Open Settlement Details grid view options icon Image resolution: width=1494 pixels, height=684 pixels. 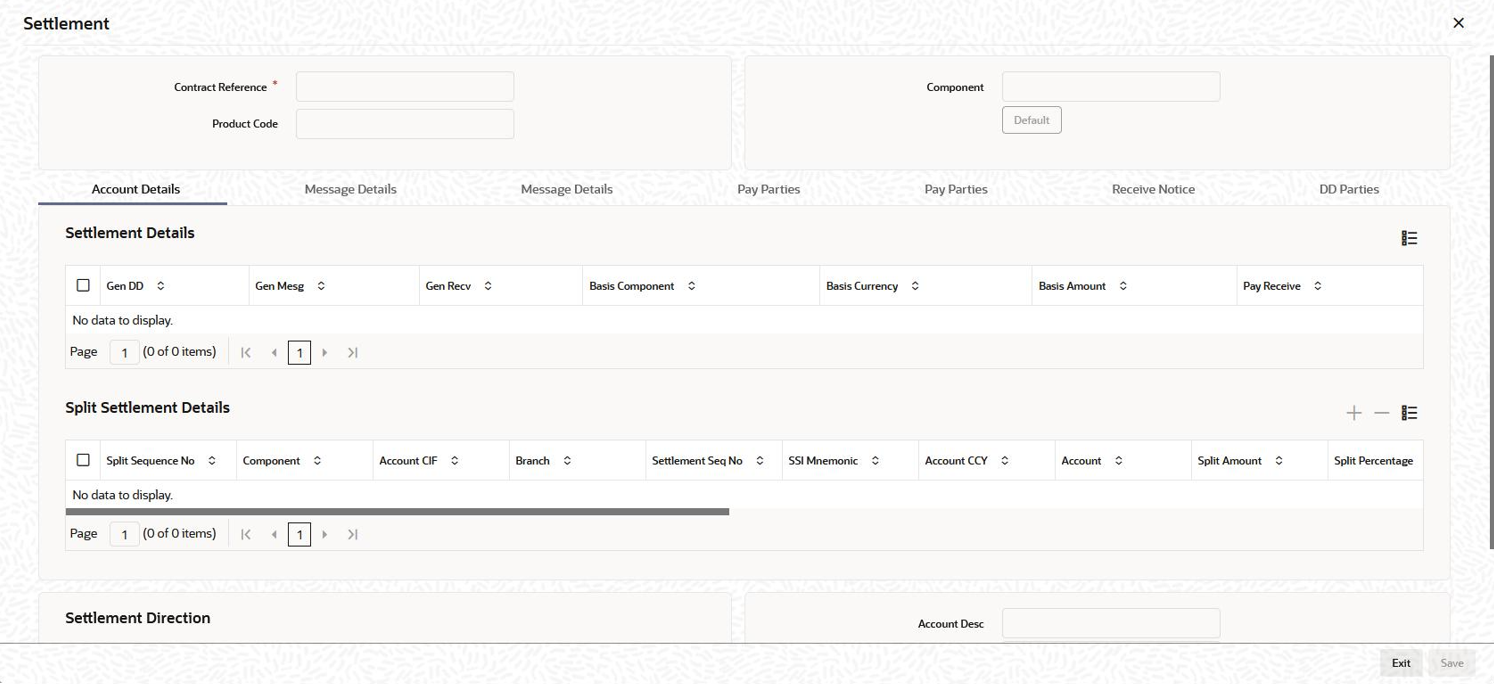point(1409,238)
